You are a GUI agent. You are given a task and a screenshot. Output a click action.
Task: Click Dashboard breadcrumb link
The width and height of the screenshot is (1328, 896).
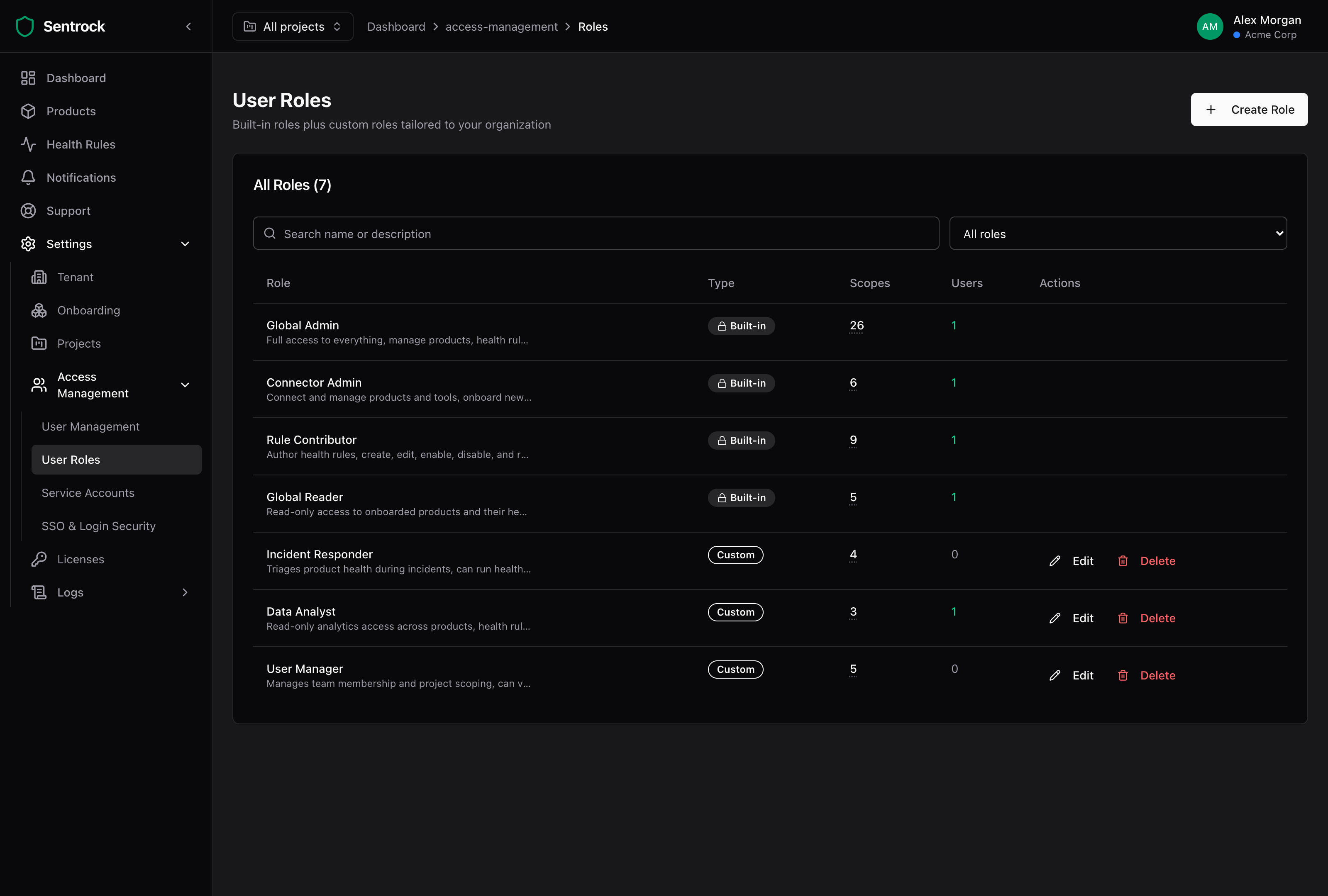click(x=396, y=27)
